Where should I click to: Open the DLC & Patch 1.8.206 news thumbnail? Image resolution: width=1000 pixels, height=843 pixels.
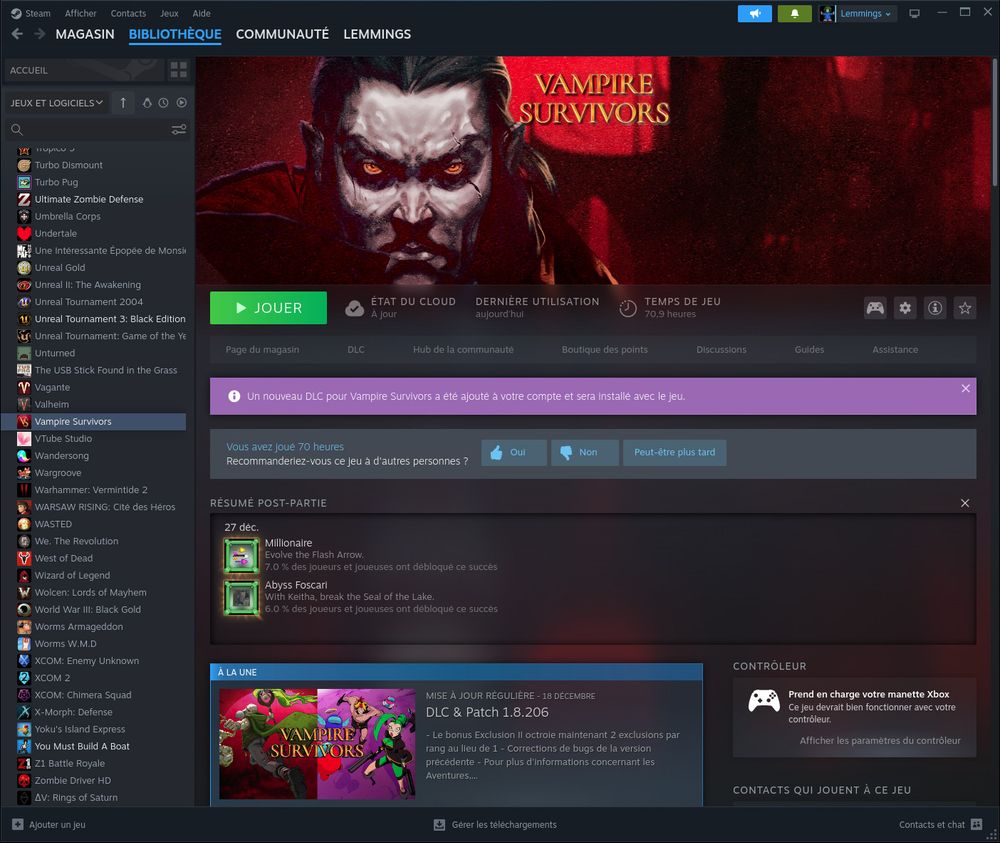pos(317,744)
